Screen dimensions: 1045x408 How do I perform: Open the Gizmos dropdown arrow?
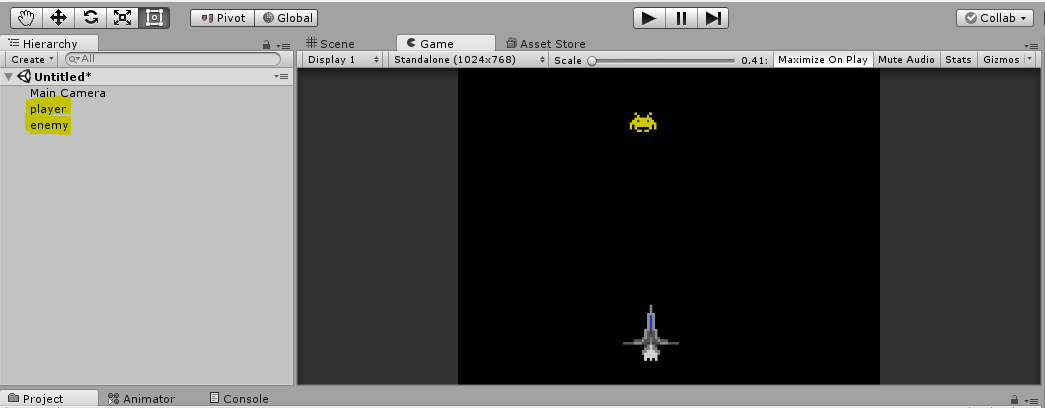pos(1030,59)
